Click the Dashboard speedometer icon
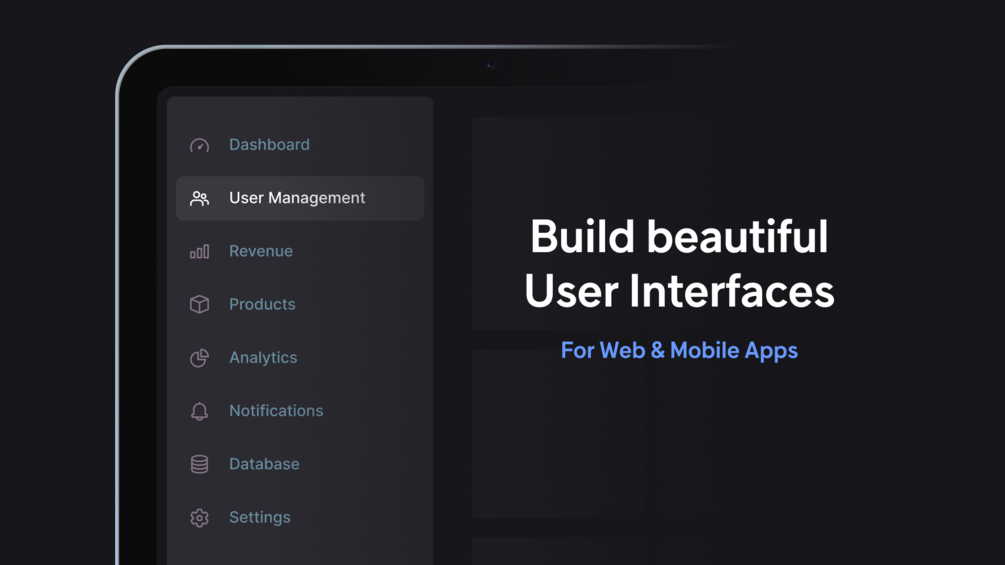Viewport: 1005px width, 565px height. click(x=199, y=145)
